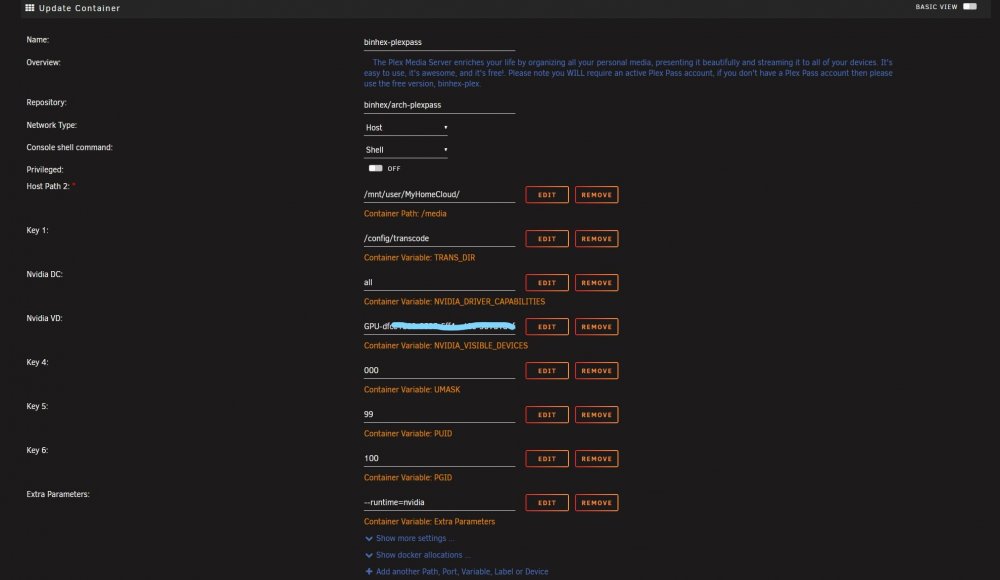Screen dimensions: 1000x580
Task: Click the Nvidia DC value field 'all'
Action: pyautogui.click(x=439, y=283)
